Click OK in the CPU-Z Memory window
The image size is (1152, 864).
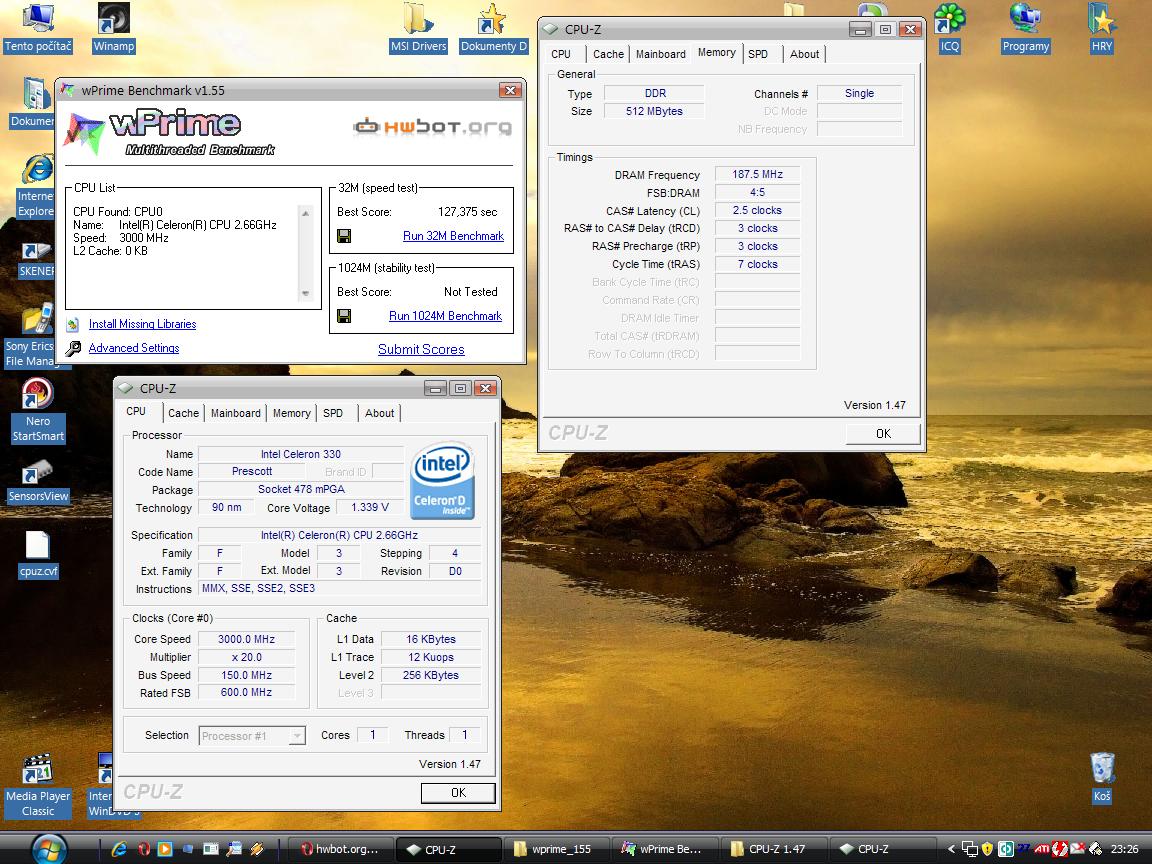[x=883, y=433]
